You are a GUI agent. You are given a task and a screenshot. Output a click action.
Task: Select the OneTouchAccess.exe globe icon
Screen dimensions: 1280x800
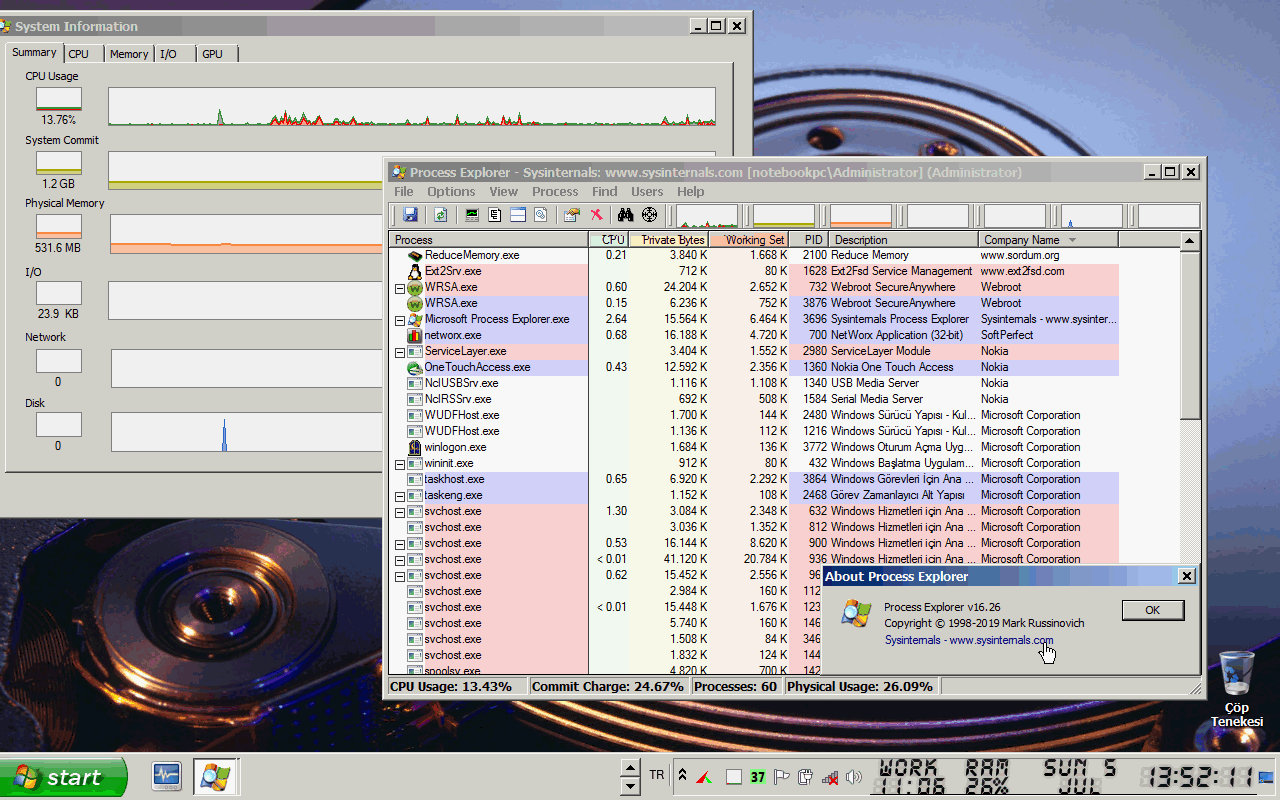416,367
